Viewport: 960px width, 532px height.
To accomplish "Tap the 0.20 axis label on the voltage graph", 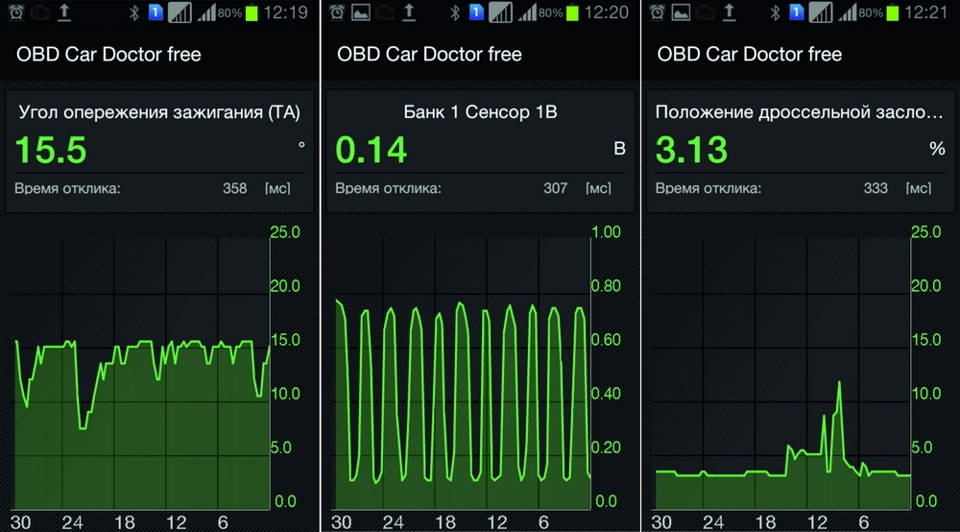I will (606, 448).
